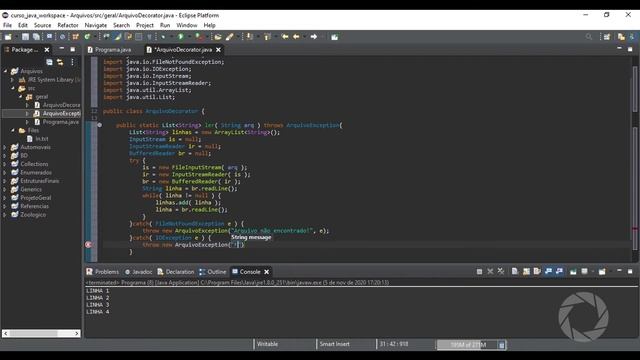Screen dimensions: 640x360
Task: Toggle Scroll Lock in Console toolbar
Action: coord(526,271)
